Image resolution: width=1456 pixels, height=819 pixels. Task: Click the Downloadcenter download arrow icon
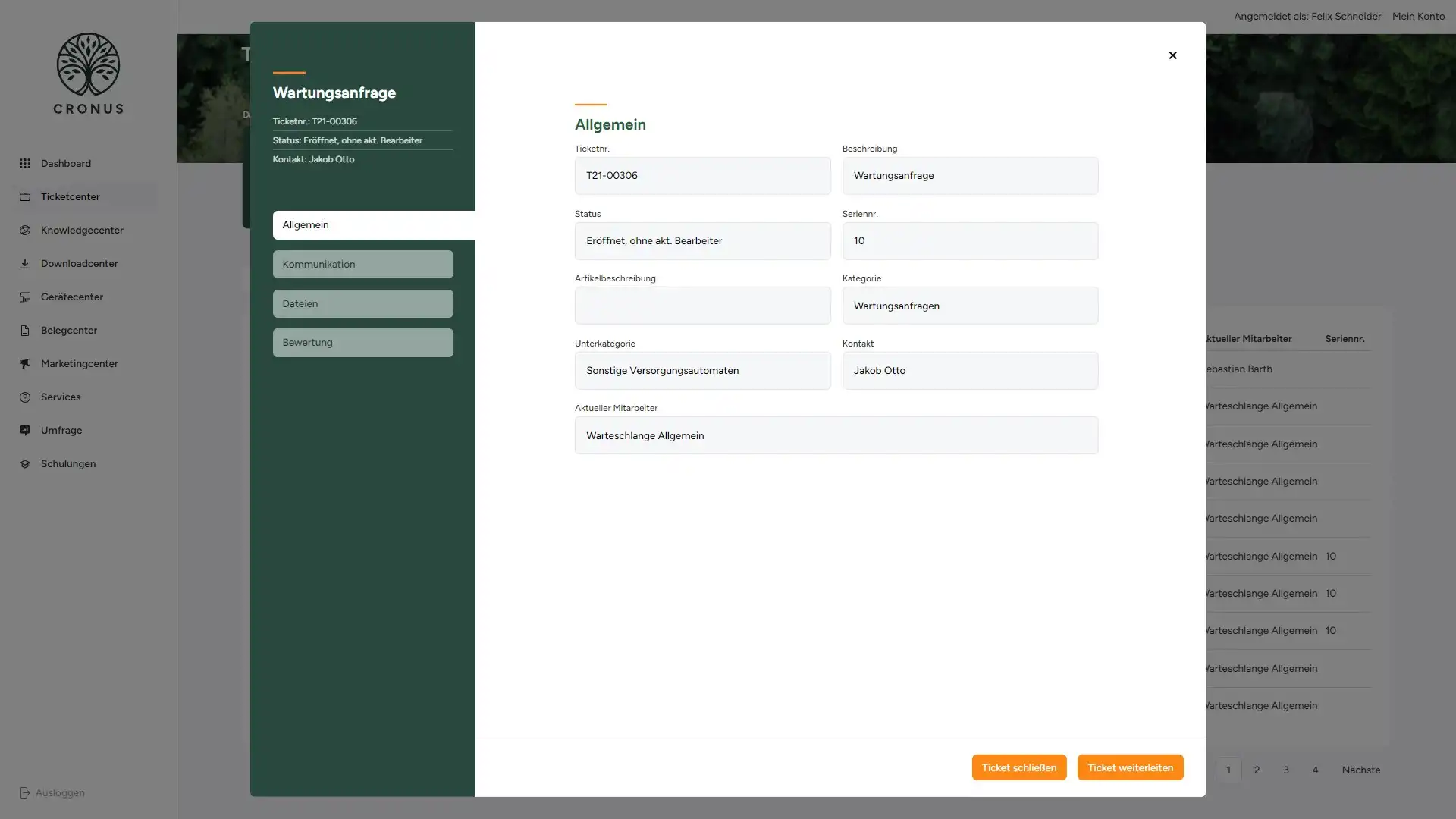(25, 264)
